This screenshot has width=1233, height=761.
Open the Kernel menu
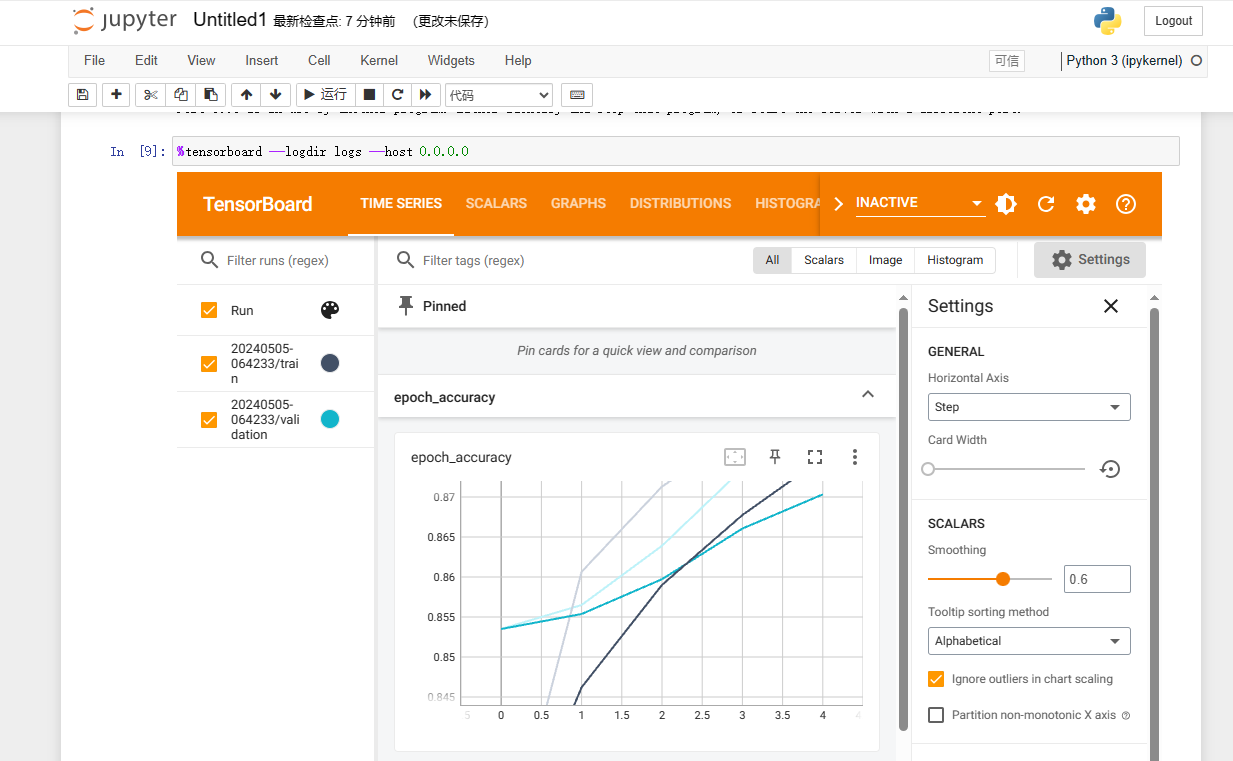(379, 60)
